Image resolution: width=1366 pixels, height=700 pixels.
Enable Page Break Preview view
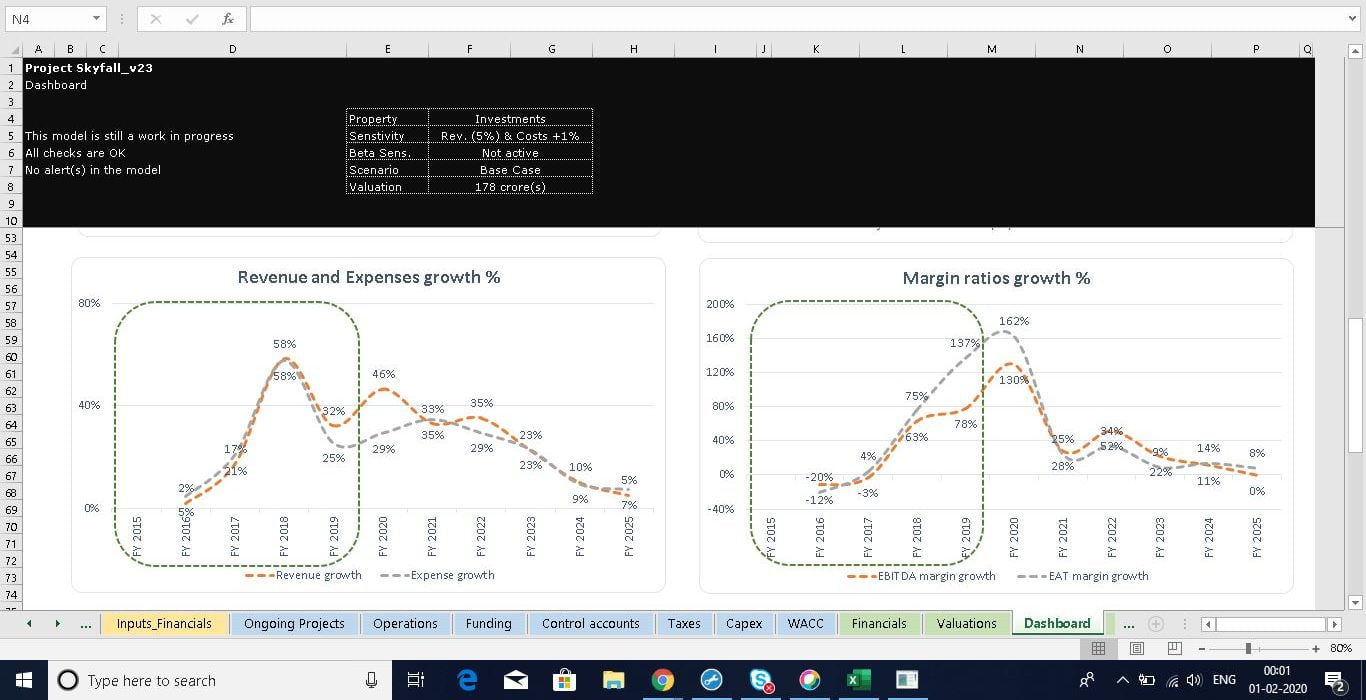pyautogui.click(x=1175, y=649)
